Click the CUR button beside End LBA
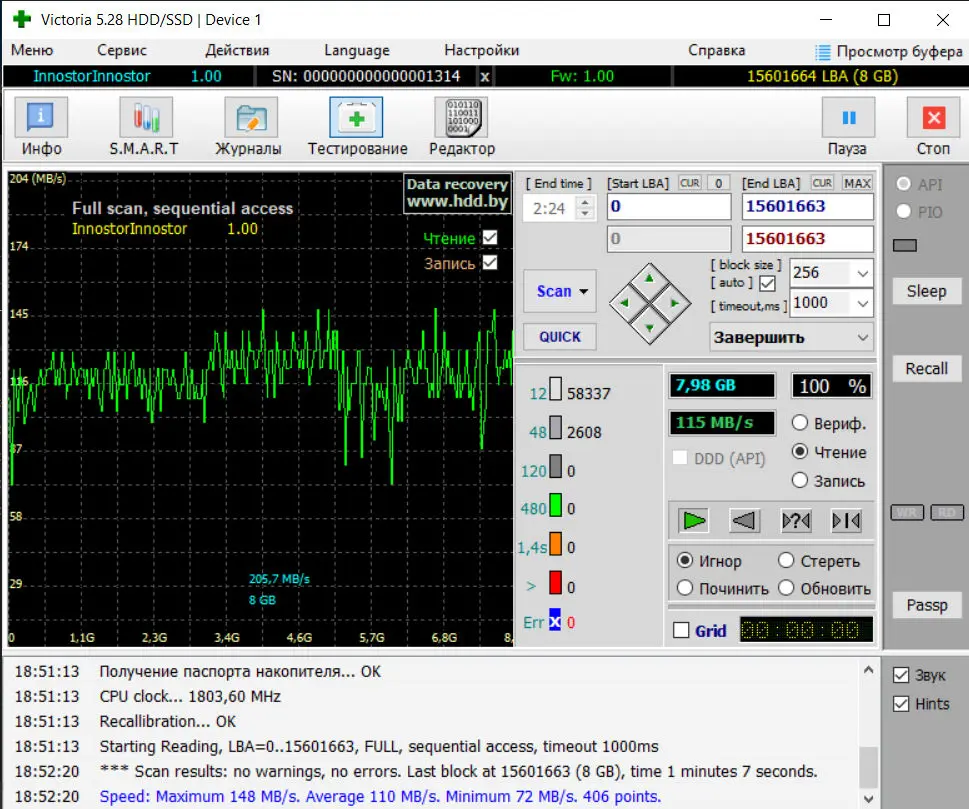This screenshot has height=809, width=969. (822, 183)
